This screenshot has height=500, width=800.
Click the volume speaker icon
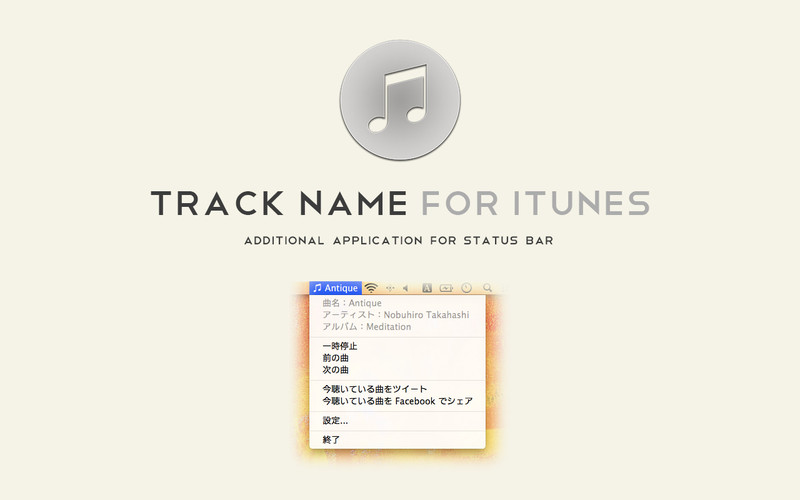click(406, 288)
